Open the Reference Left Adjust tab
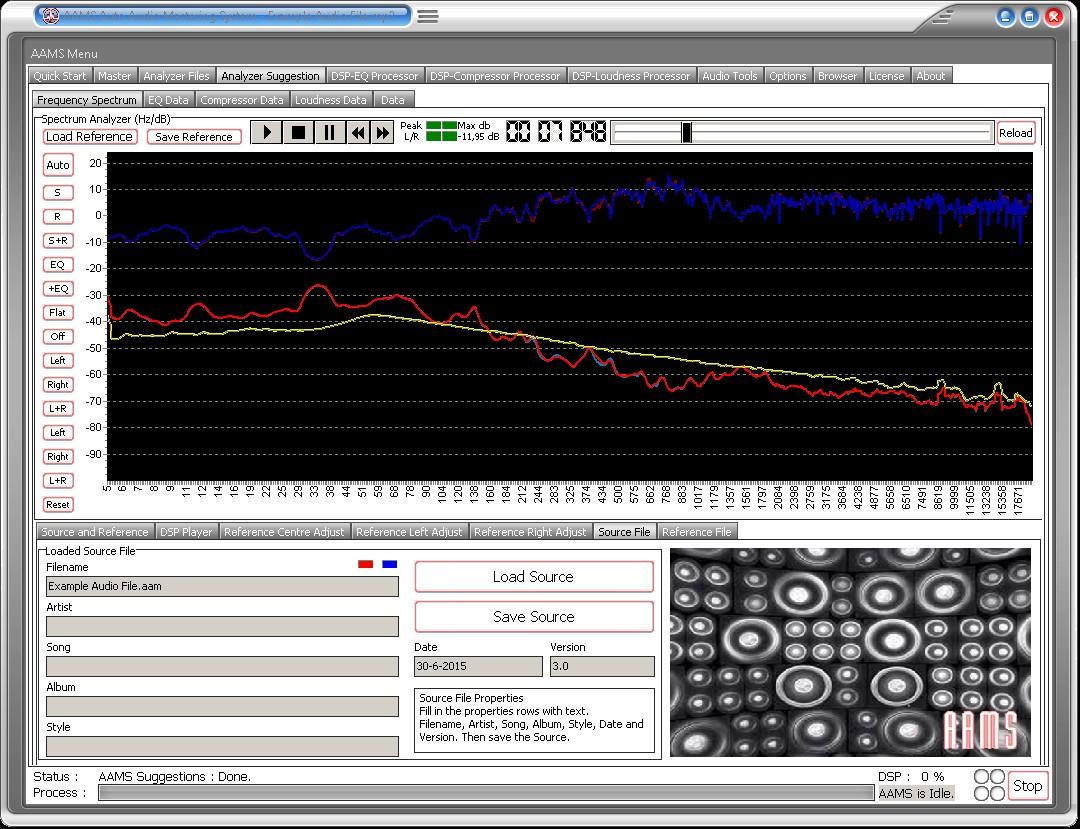The height and width of the screenshot is (829, 1080). [x=409, y=532]
